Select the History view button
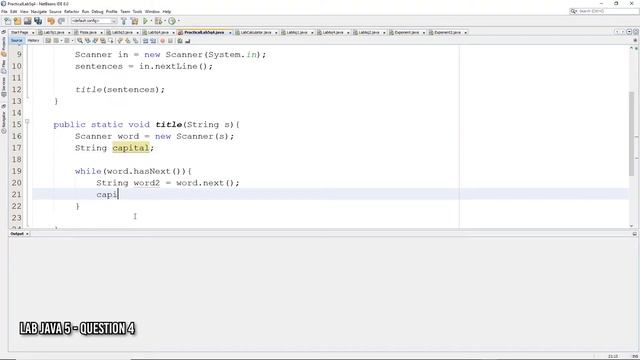The image size is (640, 360). tap(33, 40)
